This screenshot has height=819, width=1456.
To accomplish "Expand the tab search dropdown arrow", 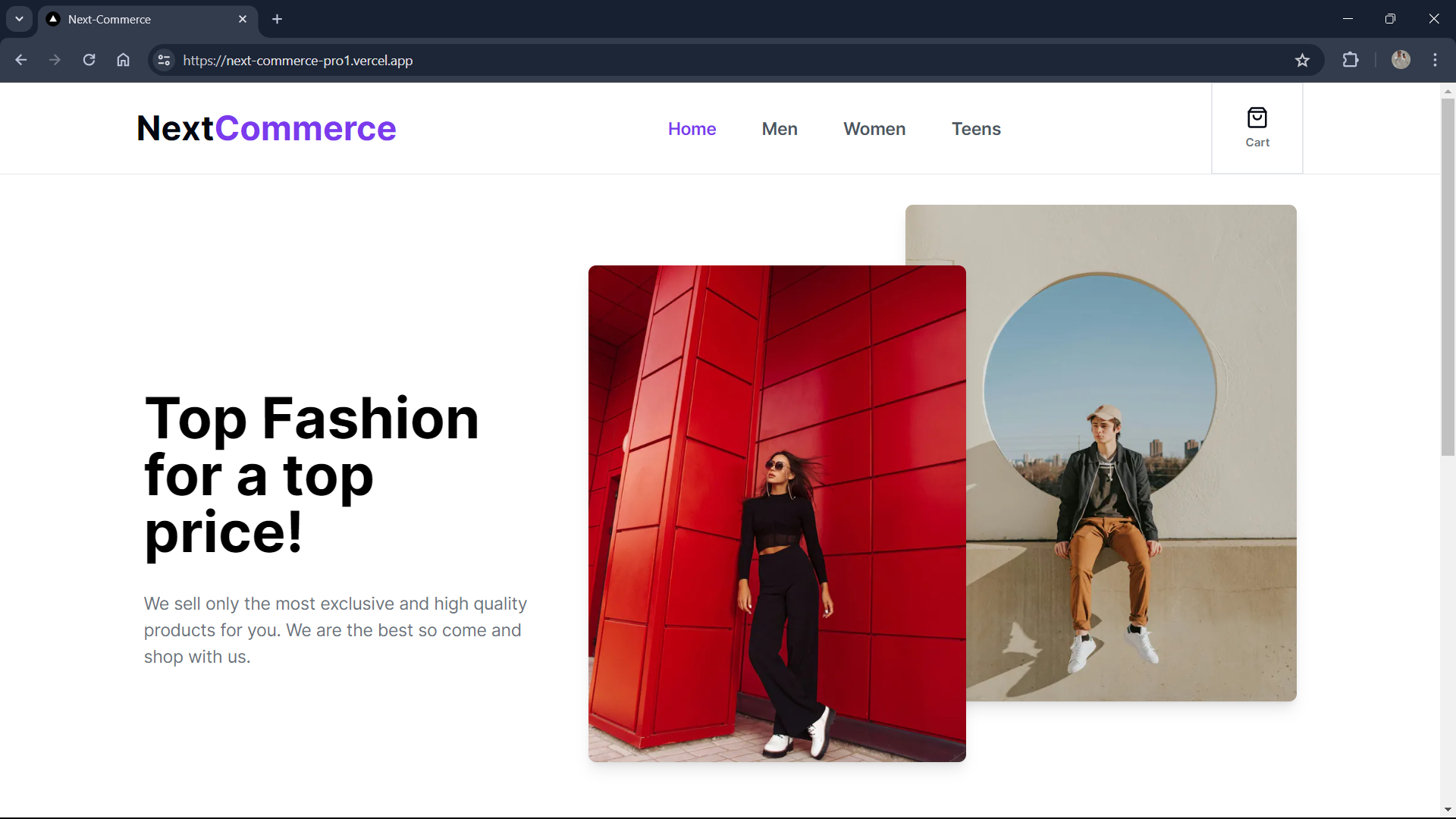I will (x=19, y=19).
